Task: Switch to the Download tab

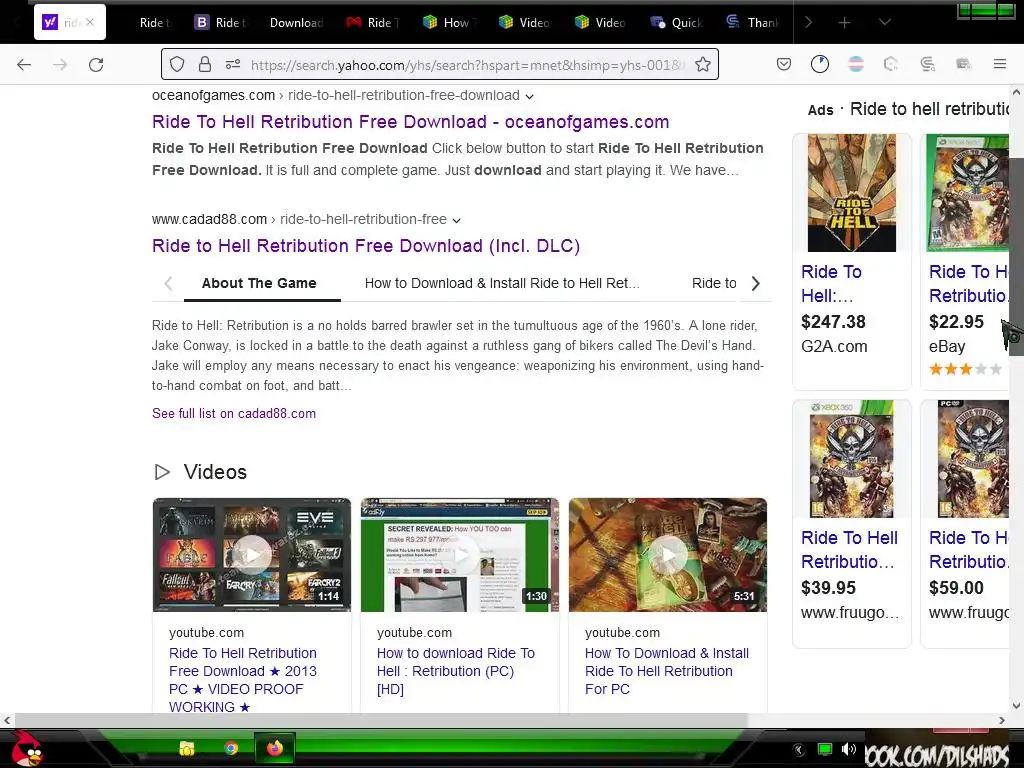Action: (x=296, y=22)
